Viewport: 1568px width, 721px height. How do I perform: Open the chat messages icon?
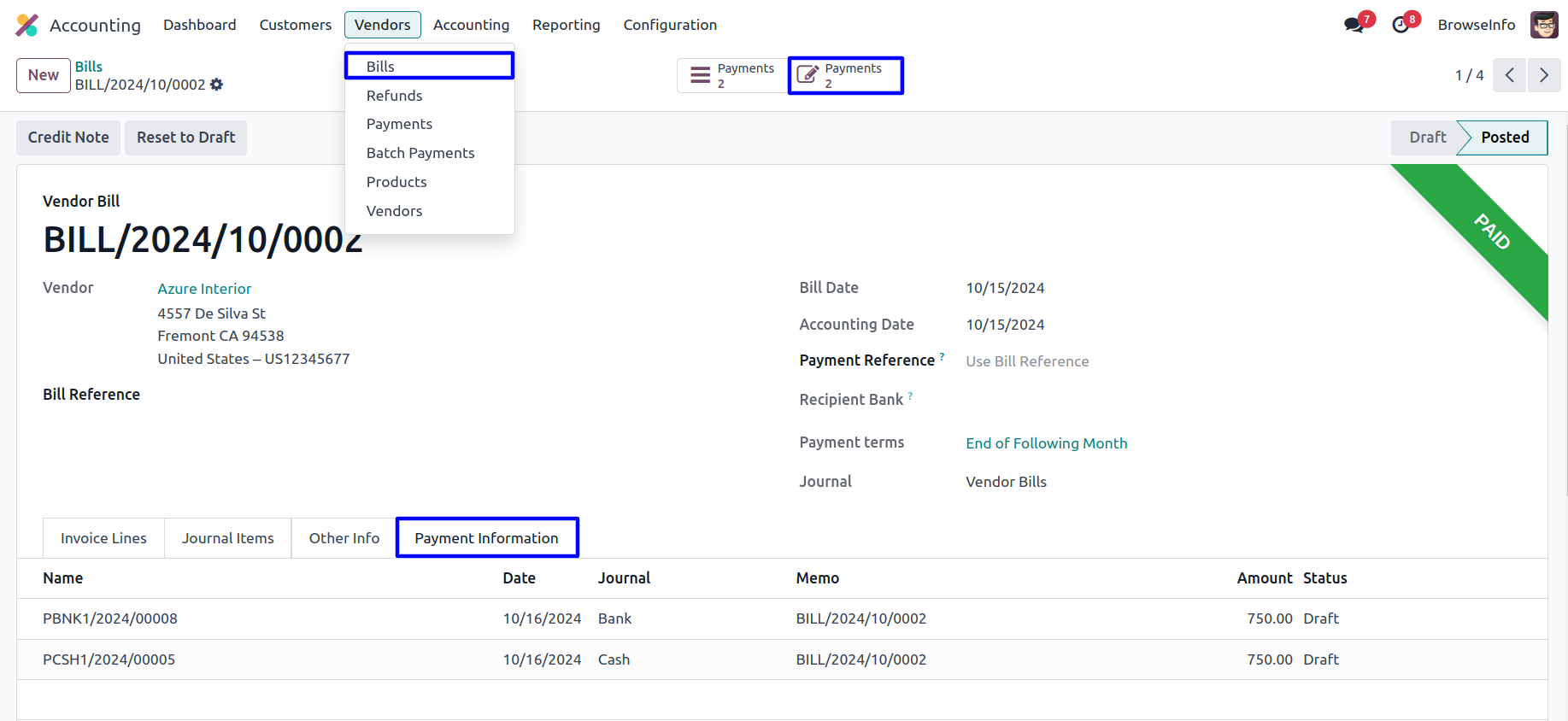(1354, 25)
